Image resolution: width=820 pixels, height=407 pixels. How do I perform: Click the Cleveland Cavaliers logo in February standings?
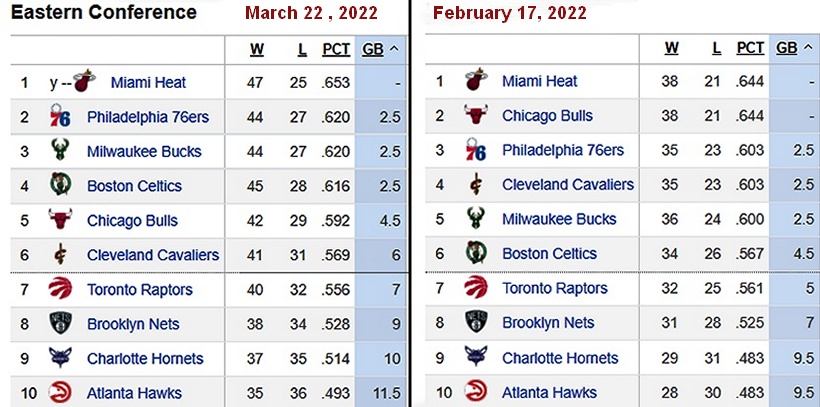(x=476, y=185)
